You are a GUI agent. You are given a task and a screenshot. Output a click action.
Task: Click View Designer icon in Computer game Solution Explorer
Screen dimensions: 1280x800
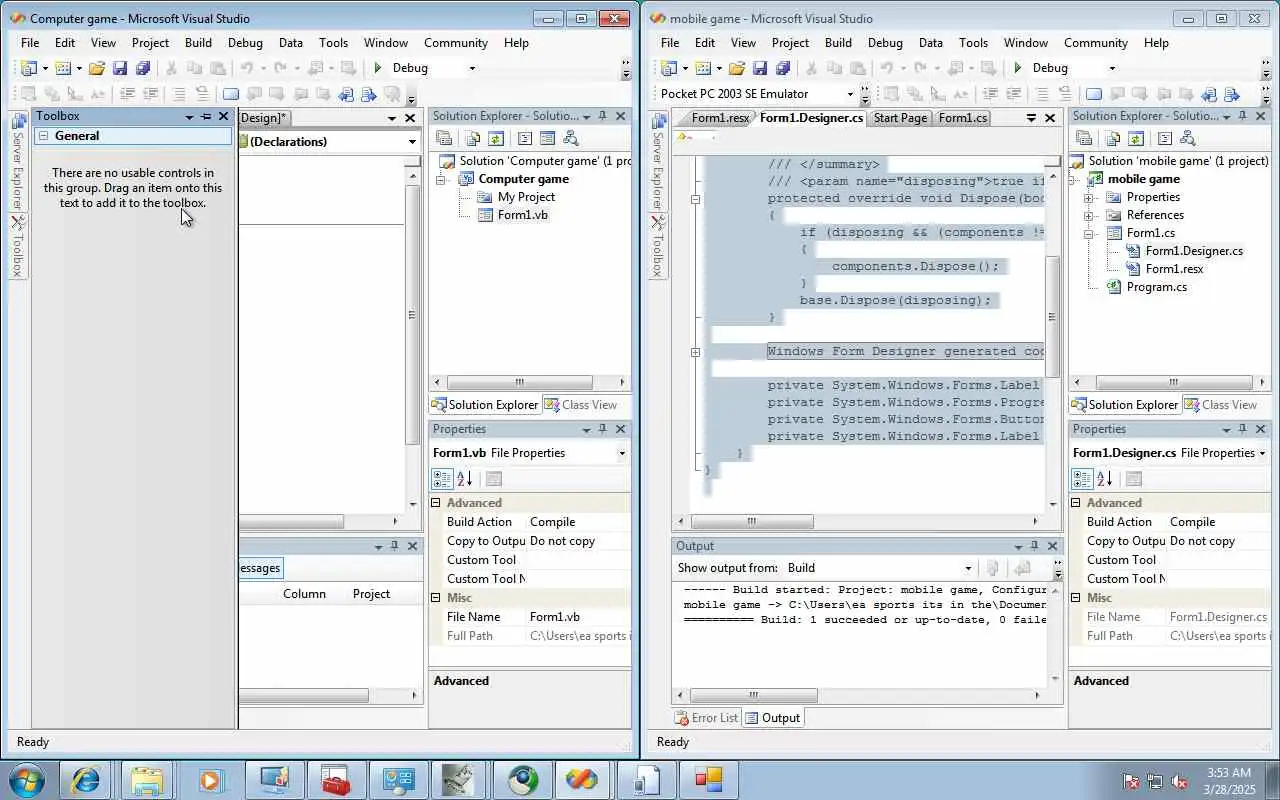pyautogui.click(x=548, y=138)
